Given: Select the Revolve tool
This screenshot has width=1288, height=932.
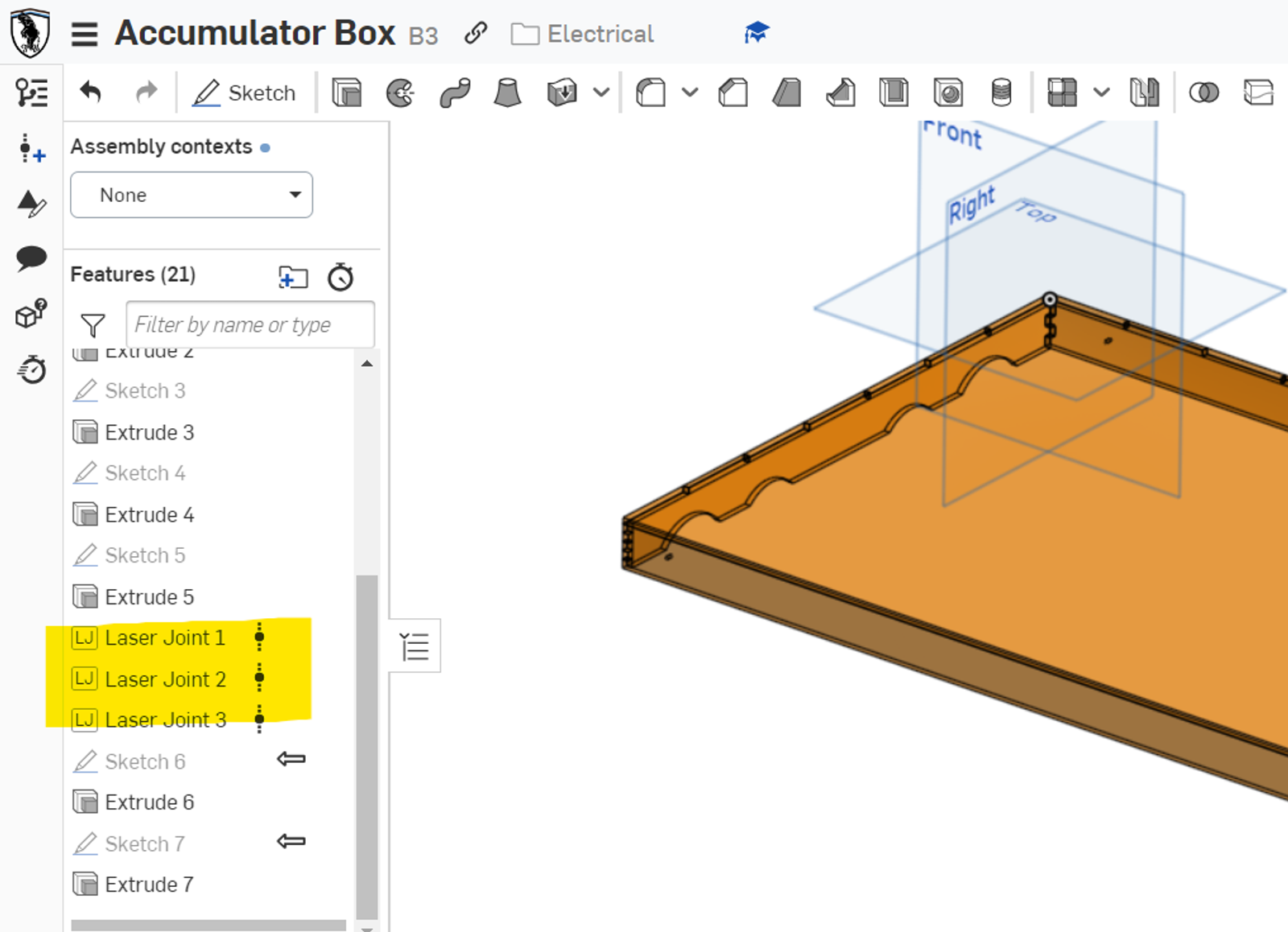Looking at the screenshot, I should click(400, 93).
